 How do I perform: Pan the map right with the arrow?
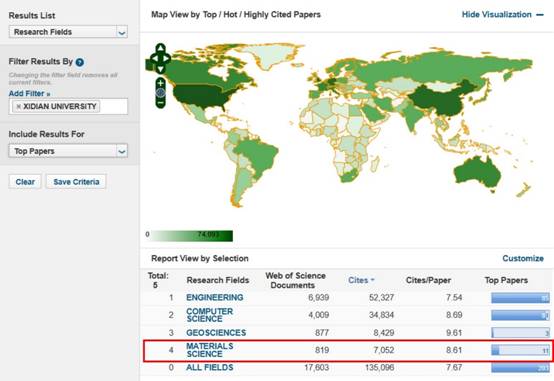(x=166, y=58)
